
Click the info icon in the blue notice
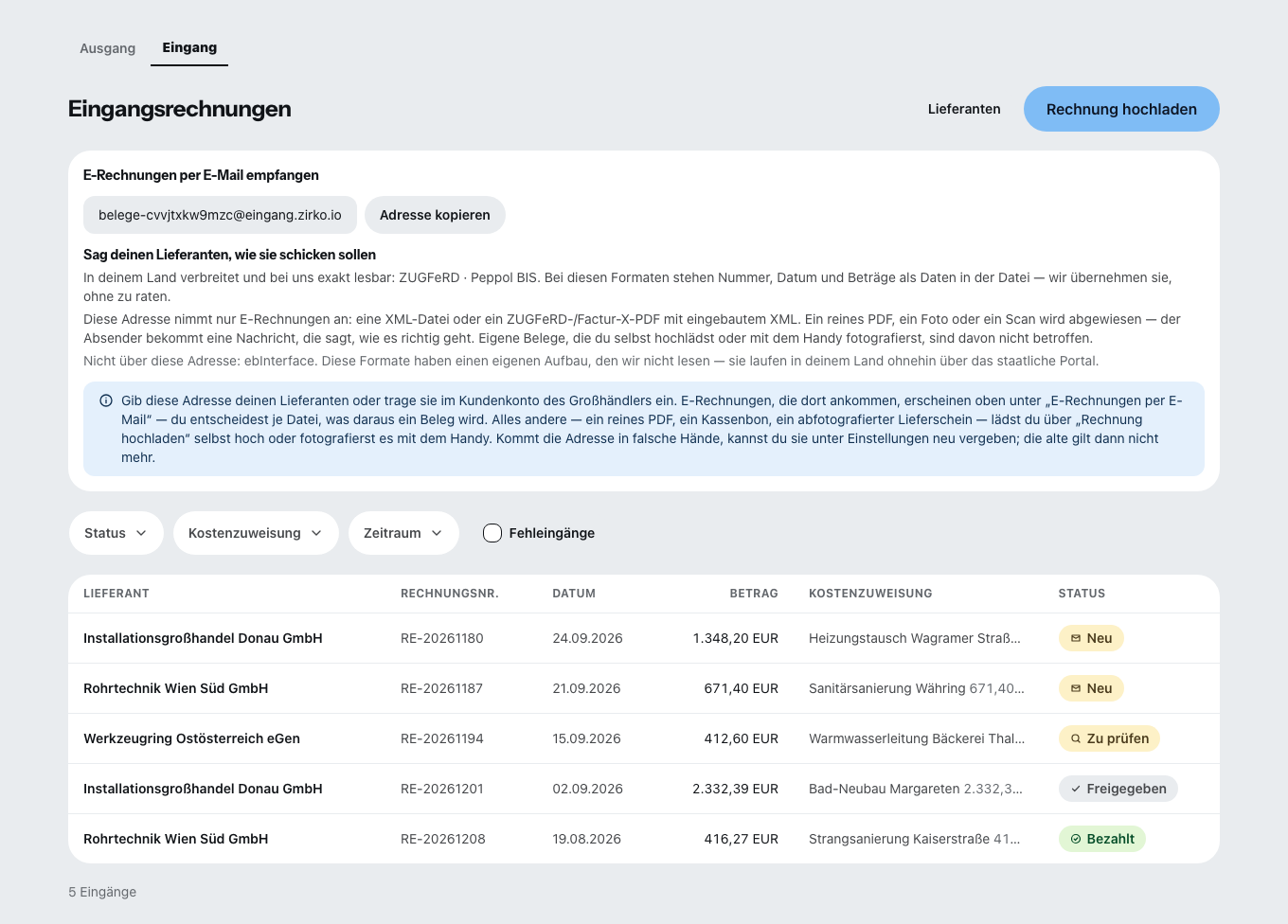(106, 400)
